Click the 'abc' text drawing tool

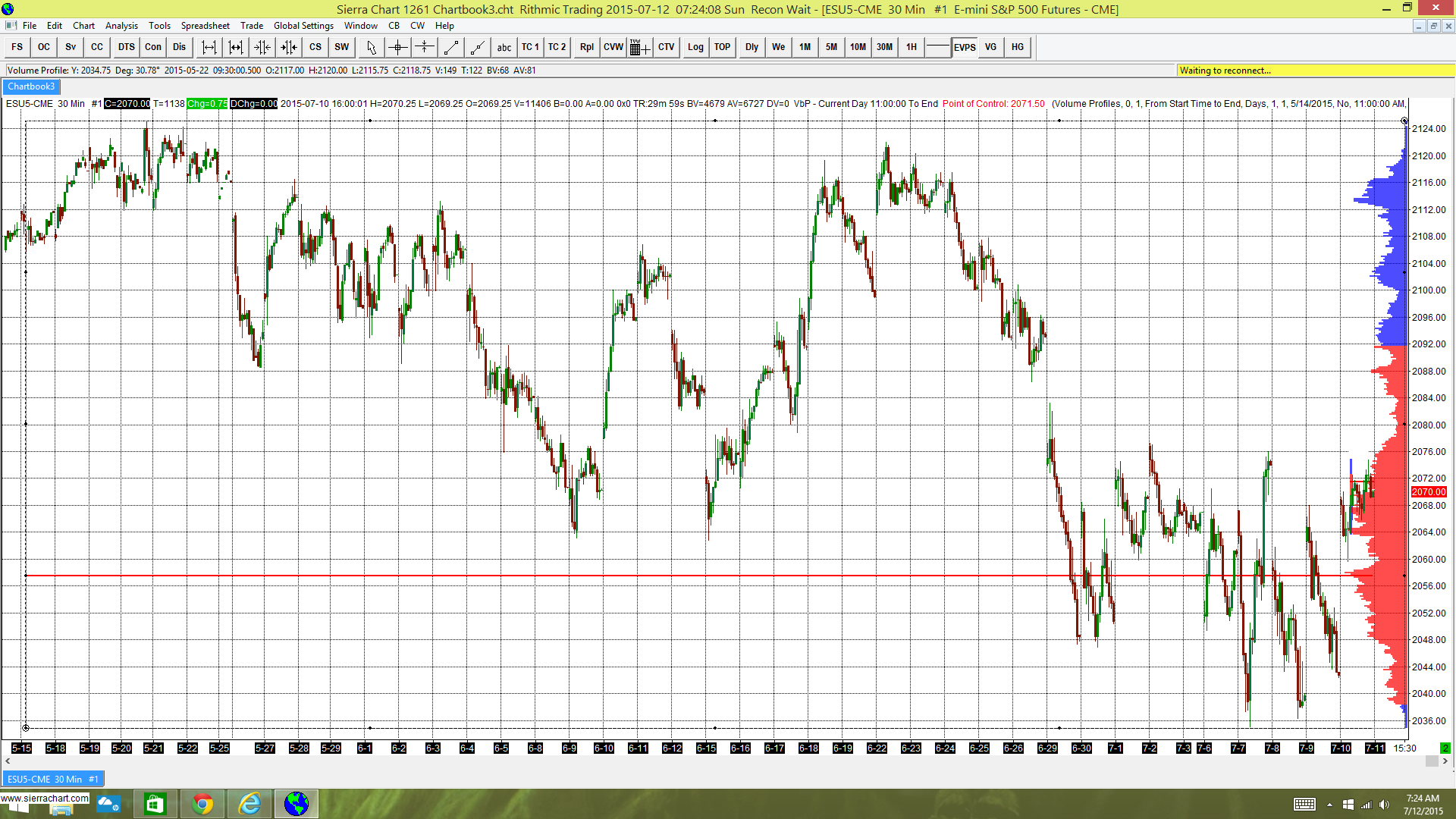pyautogui.click(x=504, y=47)
